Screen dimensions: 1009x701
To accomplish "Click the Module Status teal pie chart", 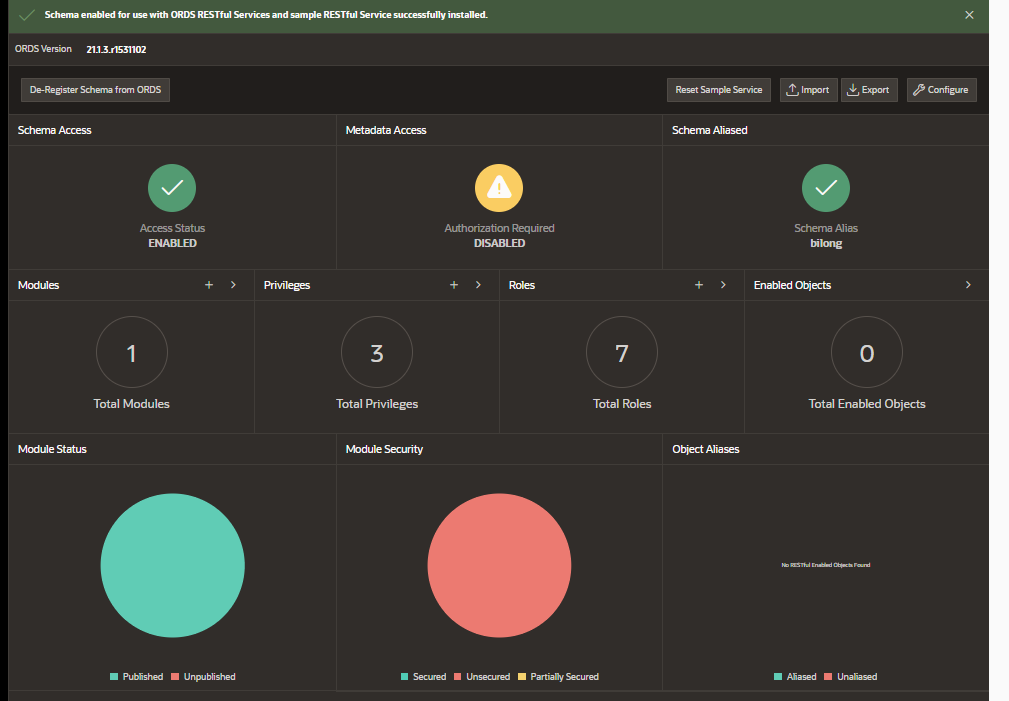I will pos(172,565).
